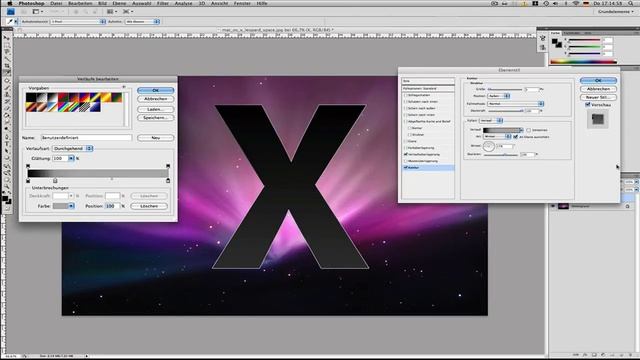Open the Datei menu
The height and width of the screenshot is (360, 640).
coord(56,3)
